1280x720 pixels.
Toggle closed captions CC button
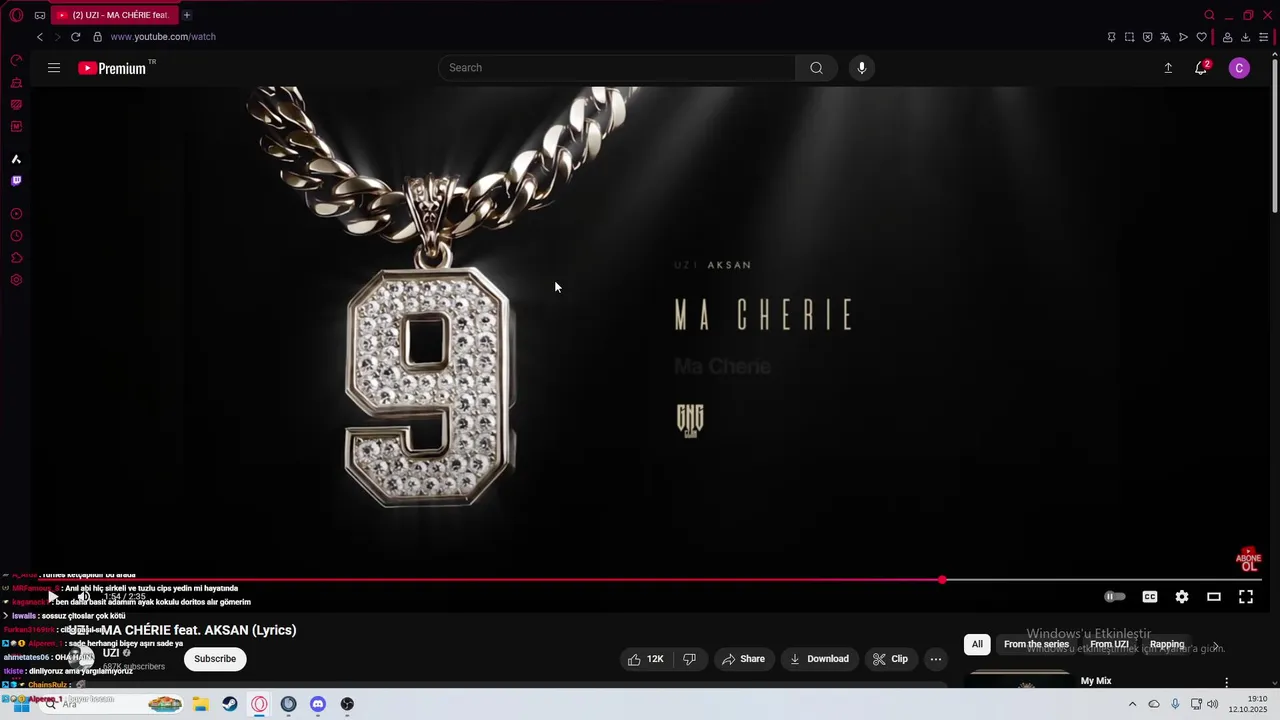coord(1150,597)
